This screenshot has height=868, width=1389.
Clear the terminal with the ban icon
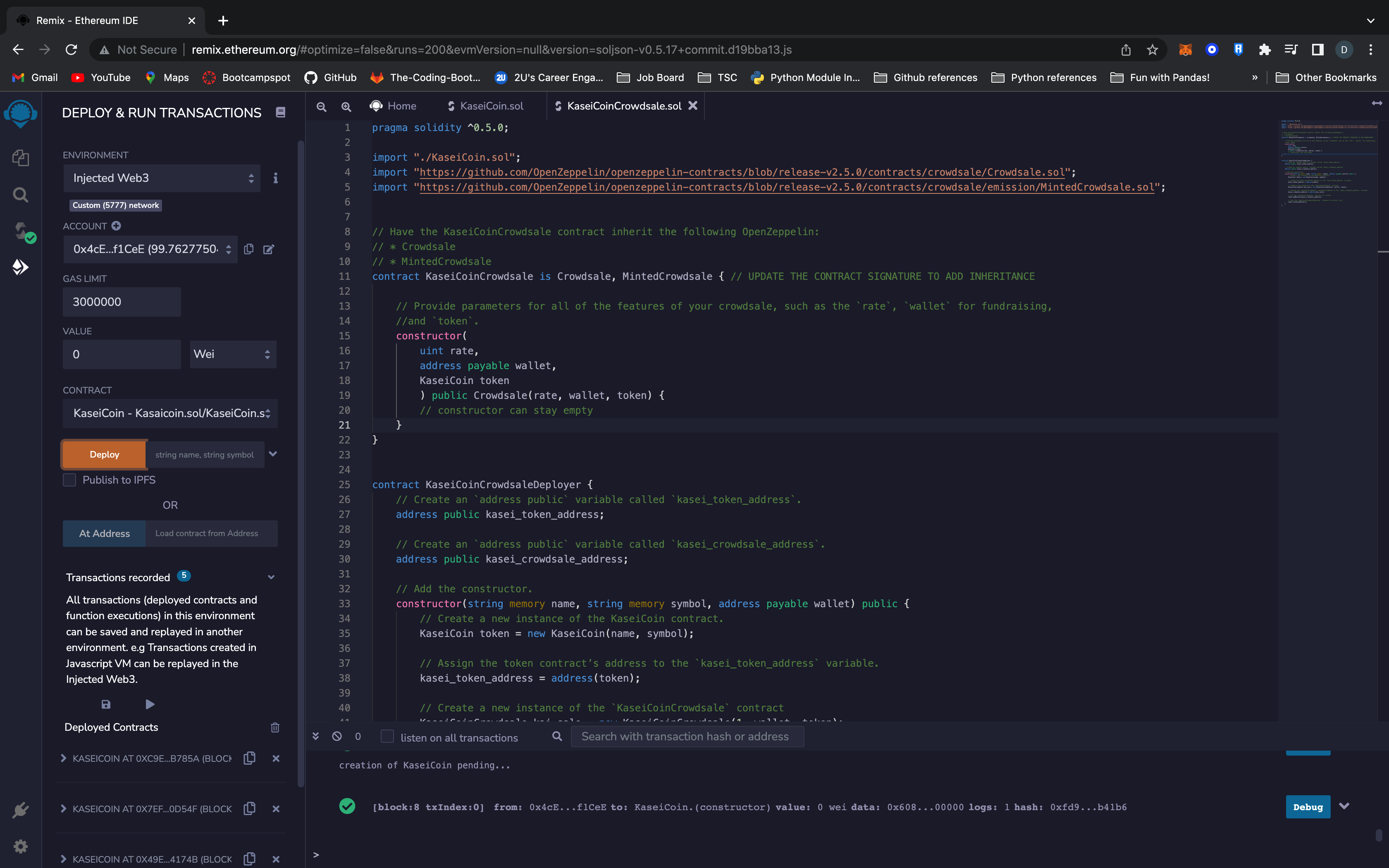(337, 736)
